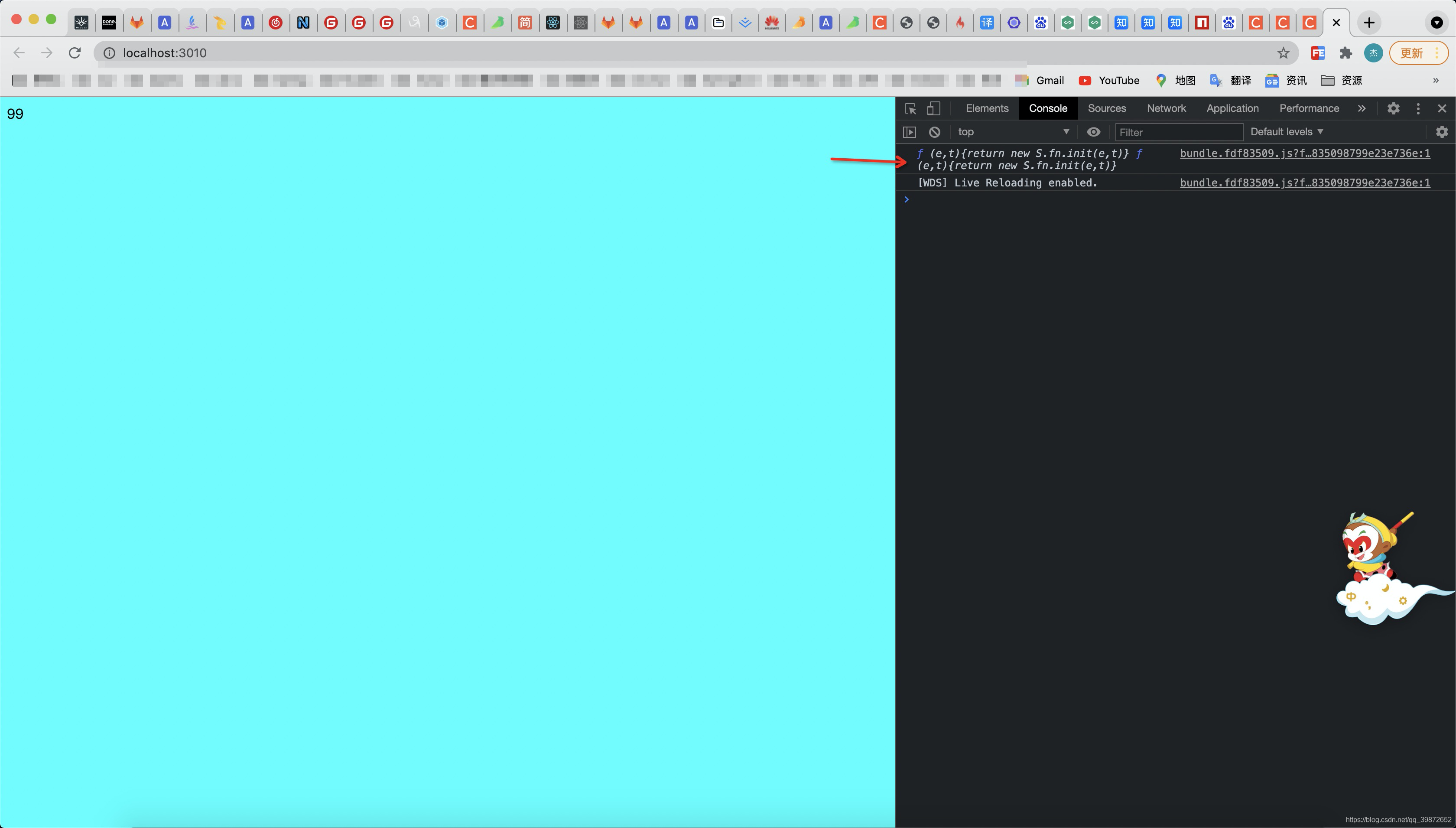The height and width of the screenshot is (828, 1456).
Task: Open DevTools three-dot customize menu
Action: (x=1418, y=108)
